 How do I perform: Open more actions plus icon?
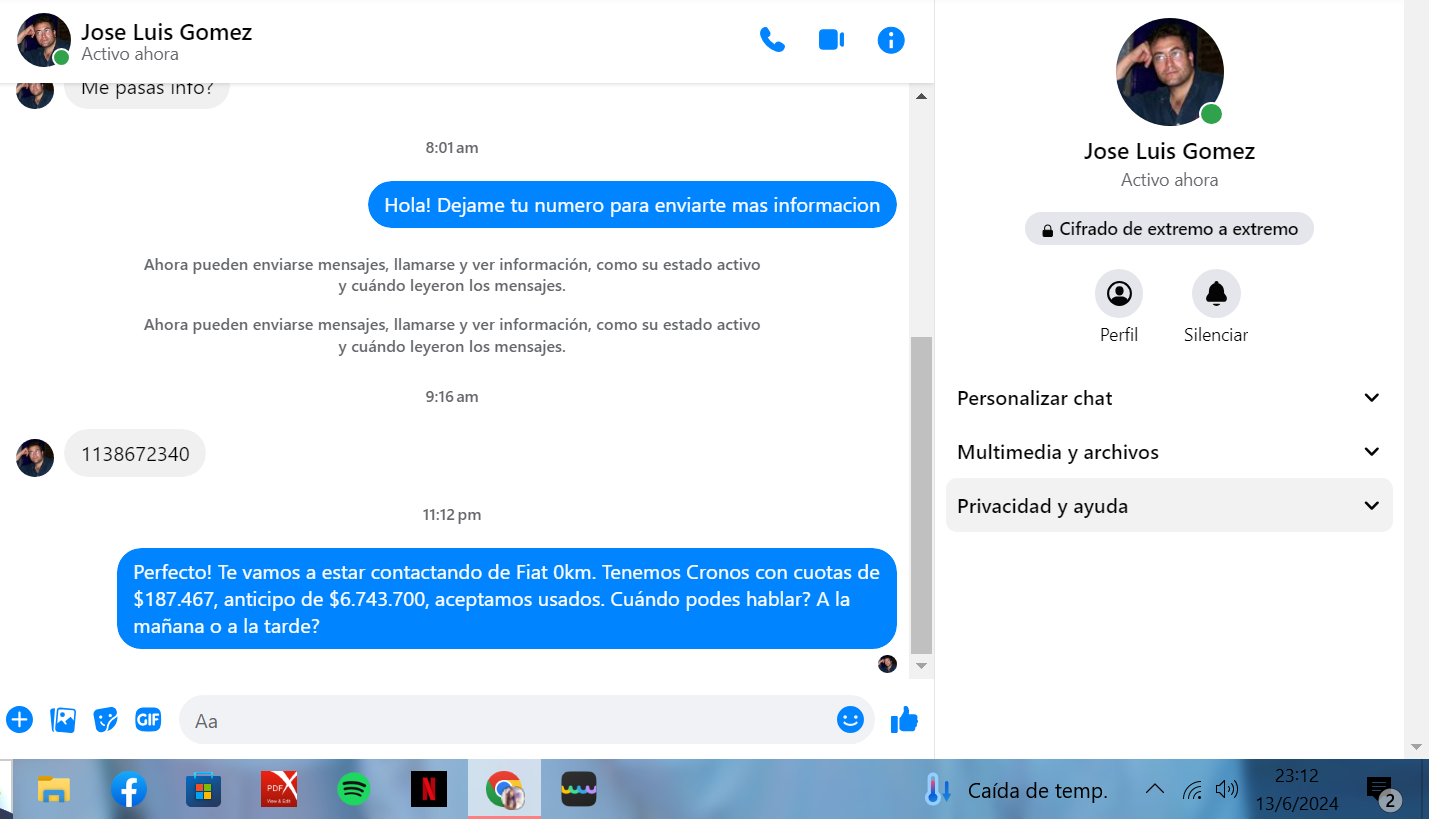pos(19,719)
